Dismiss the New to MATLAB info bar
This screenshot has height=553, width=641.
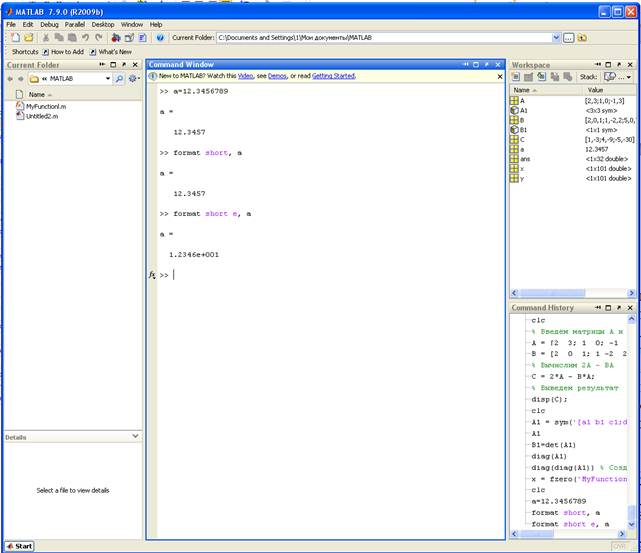[500, 76]
